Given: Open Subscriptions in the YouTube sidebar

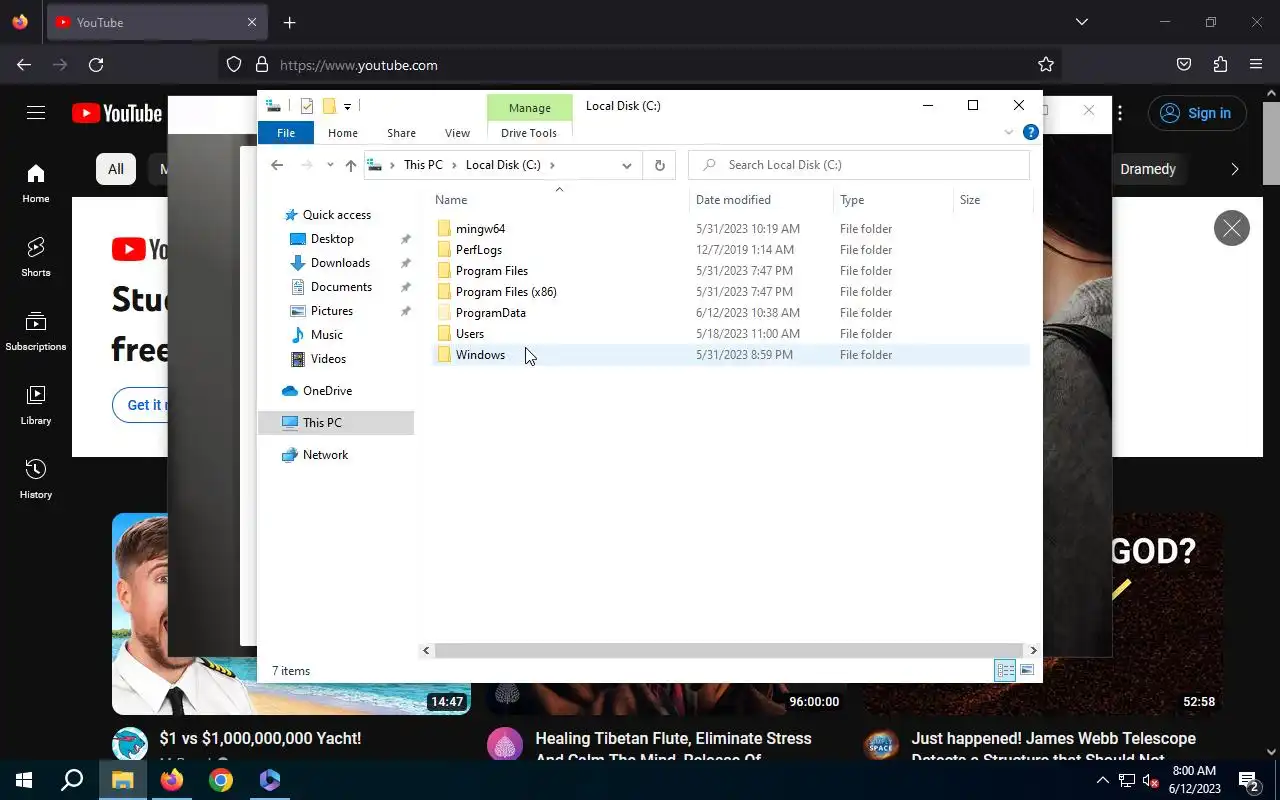Looking at the screenshot, I should (x=36, y=330).
